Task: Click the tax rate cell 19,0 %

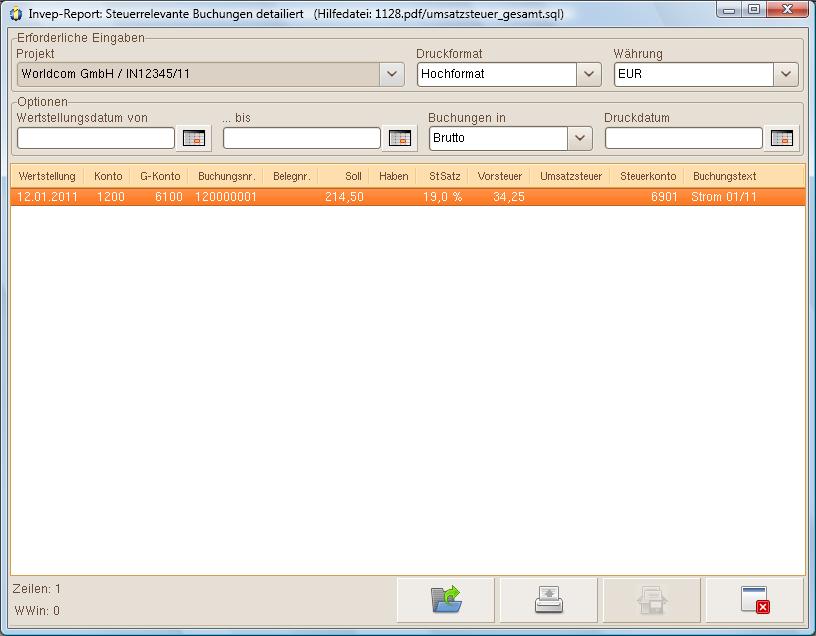Action: coord(442,197)
